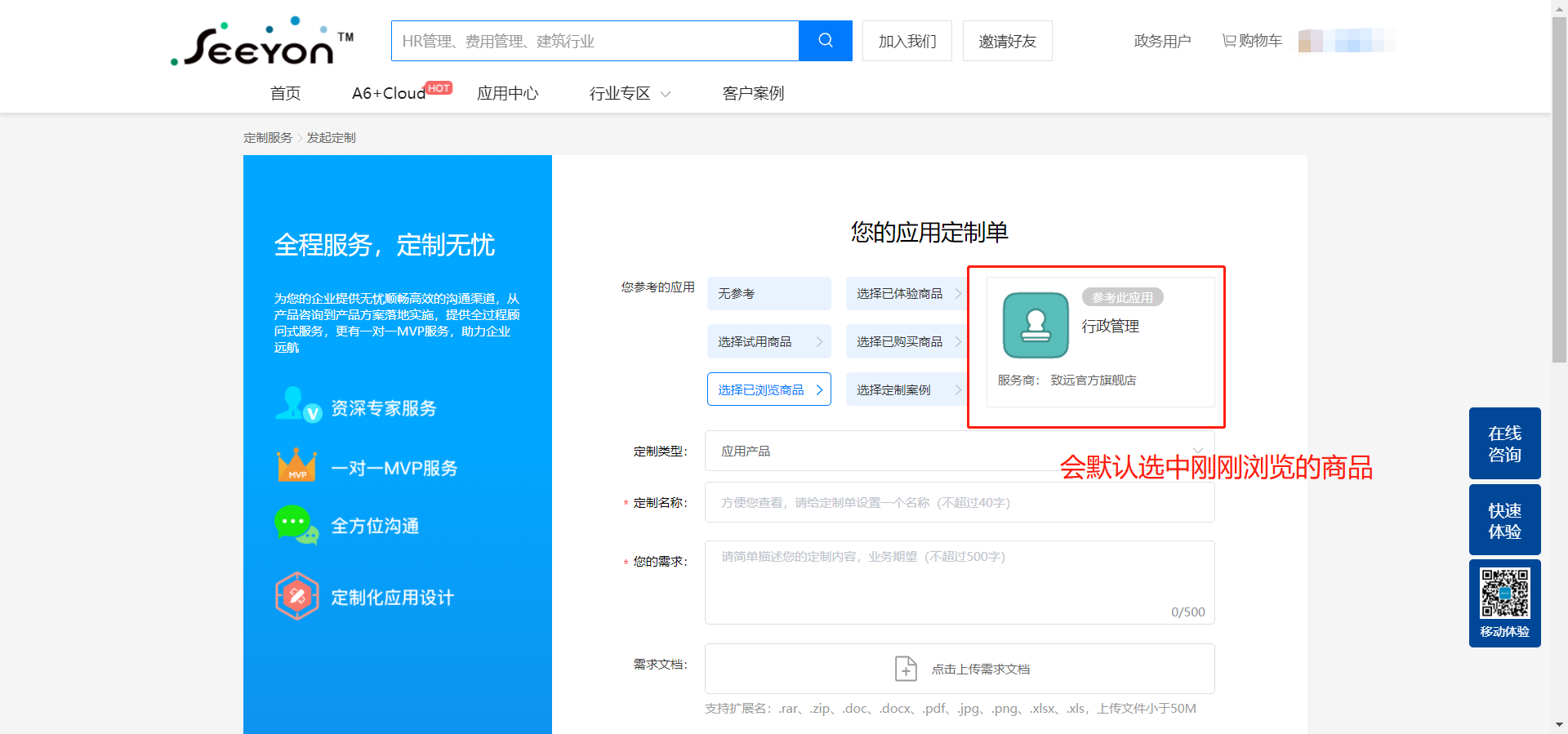Open the shopping cart 购物车
1568x734 pixels.
coord(1252,41)
